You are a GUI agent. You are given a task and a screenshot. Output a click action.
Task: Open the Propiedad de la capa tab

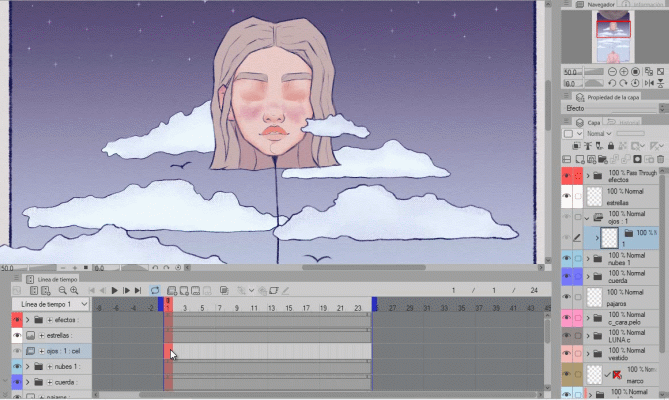click(607, 97)
